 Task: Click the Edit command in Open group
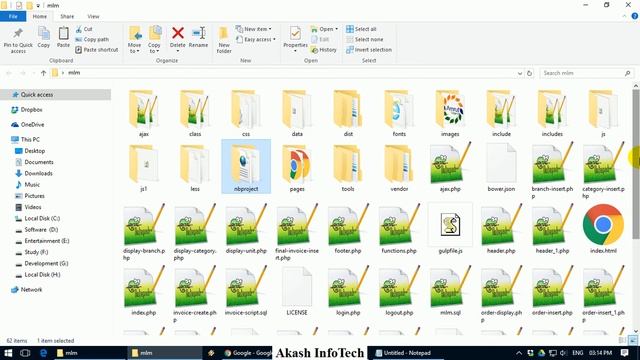point(320,40)
